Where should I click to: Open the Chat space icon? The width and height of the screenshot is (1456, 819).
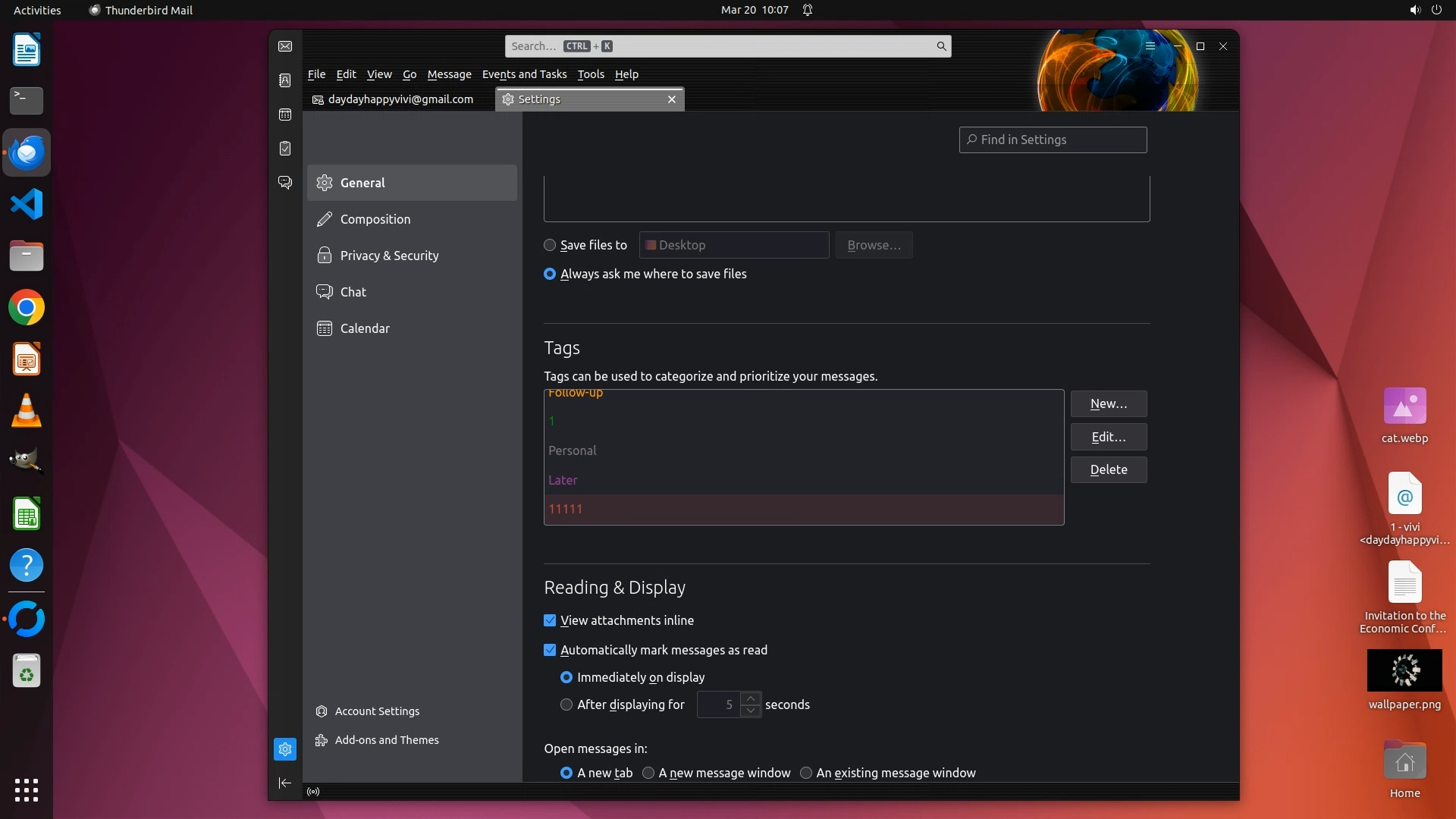[x=285, y=183]
